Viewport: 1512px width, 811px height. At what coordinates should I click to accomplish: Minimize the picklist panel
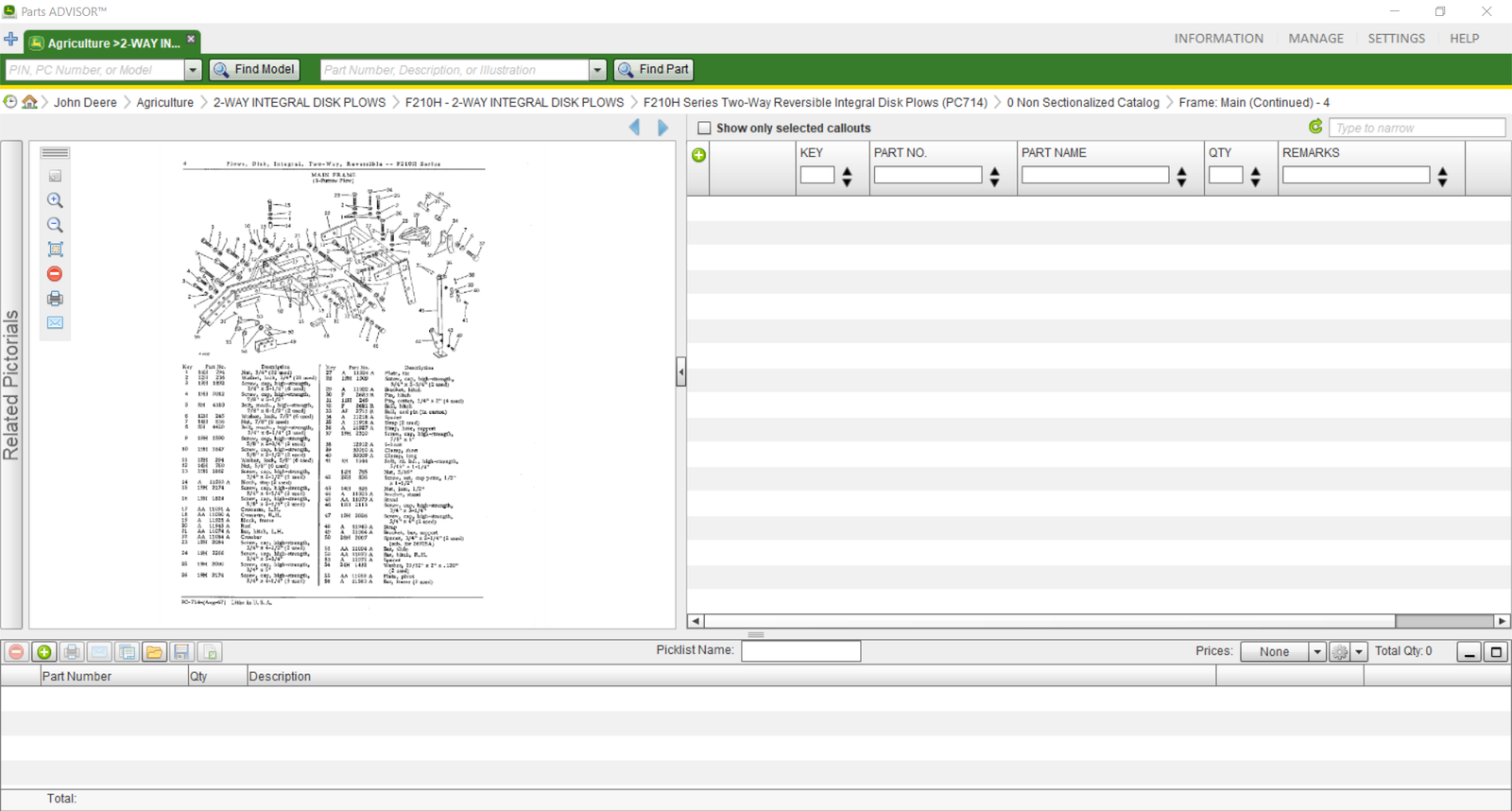[x=1469, y=652]
